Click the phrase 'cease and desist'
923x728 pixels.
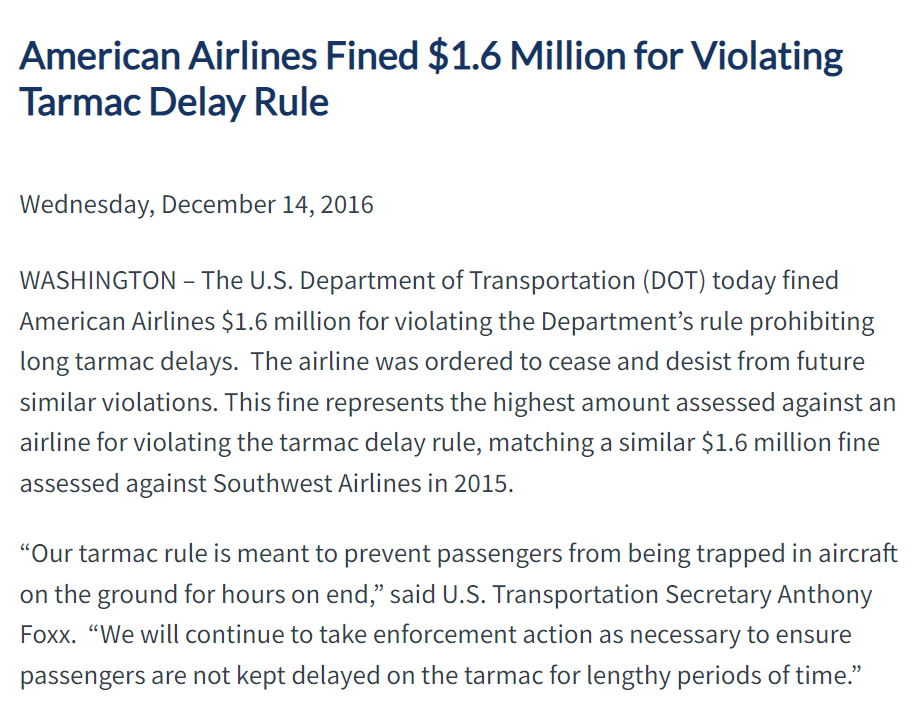click(x=529, y=361)
